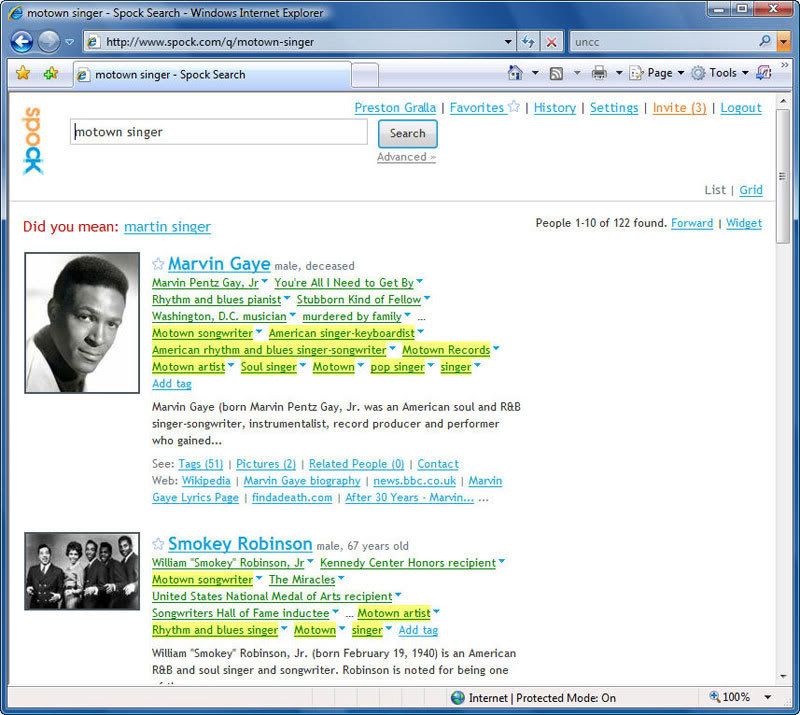Screen dimensions: 800x715
Task: Click the Search button
Action: point(407,133)
